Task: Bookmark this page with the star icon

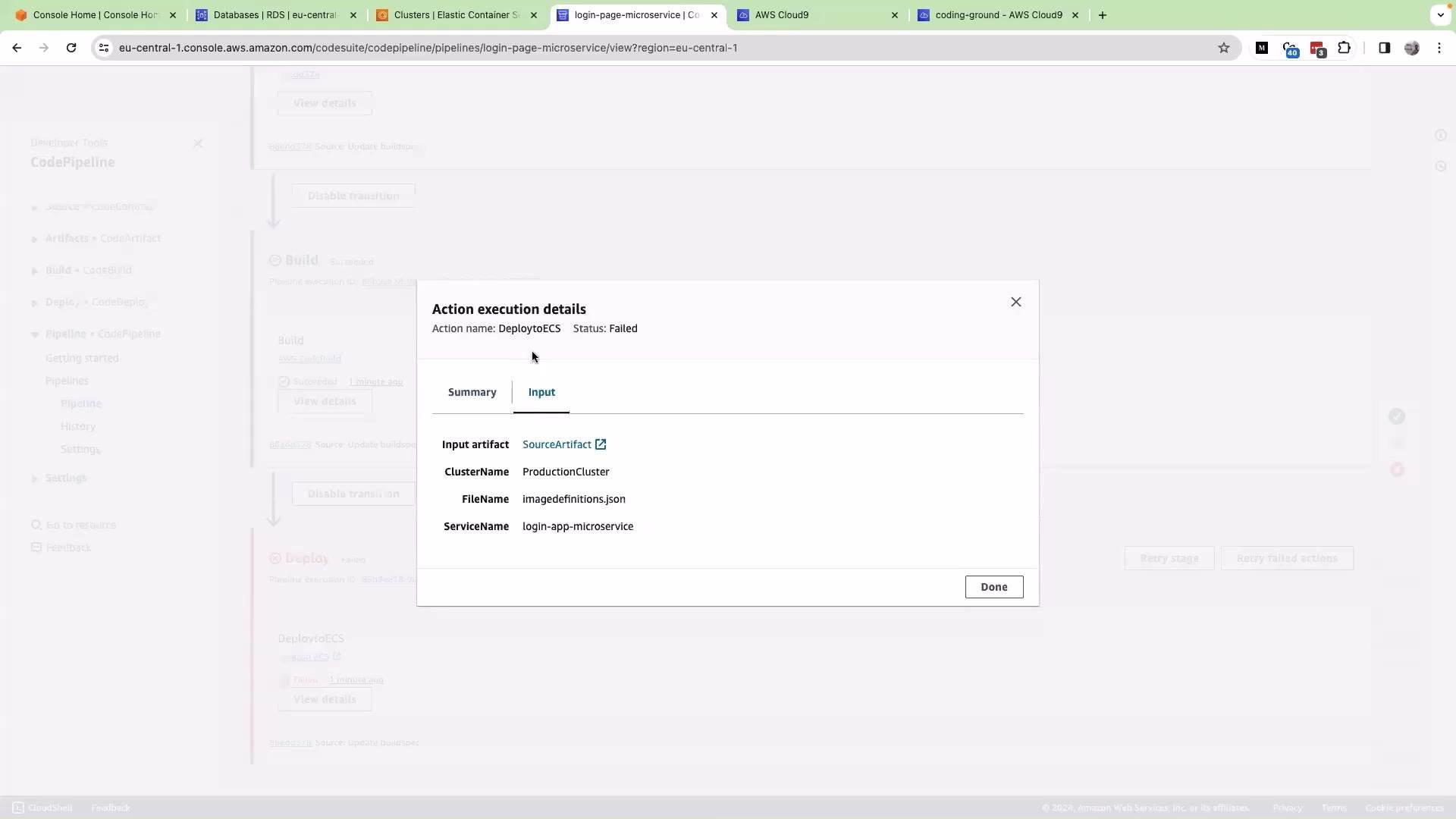Action: pyautogui.click(x=1224, y=48)
